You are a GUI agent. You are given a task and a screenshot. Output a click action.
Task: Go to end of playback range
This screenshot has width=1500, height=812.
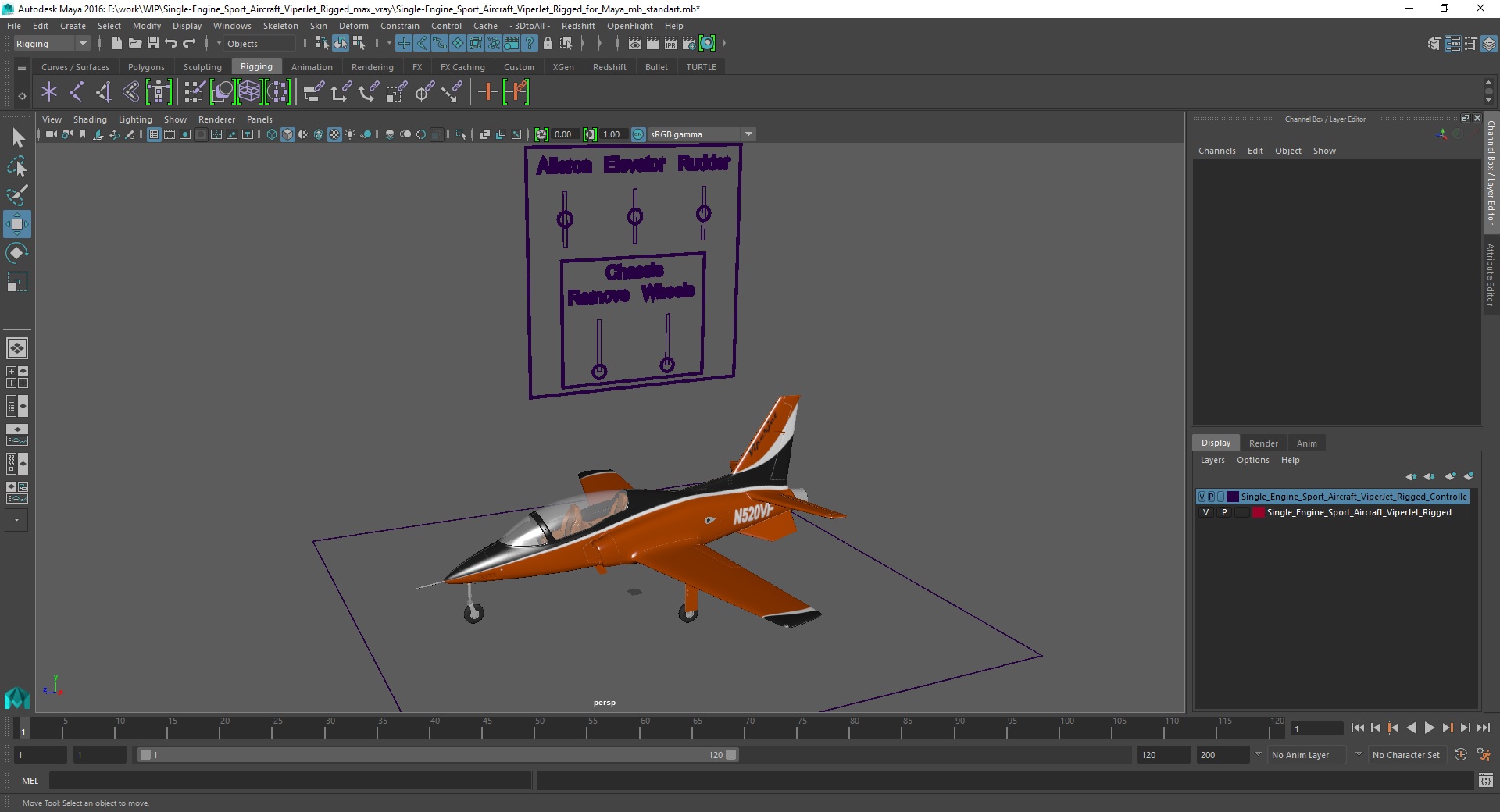pyautogui.click(x=1484, y=728)
